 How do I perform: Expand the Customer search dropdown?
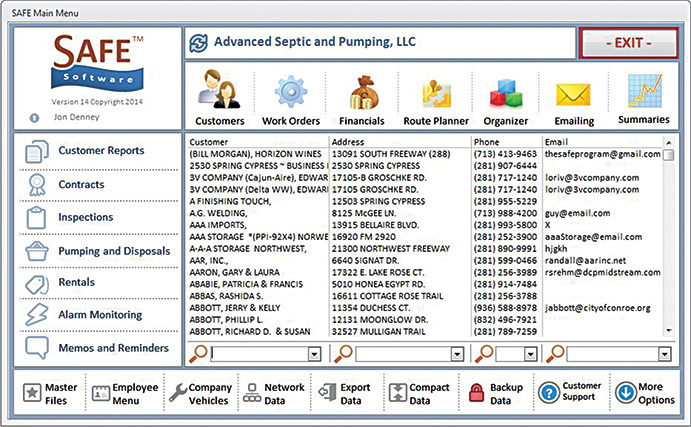pos(314,353)
